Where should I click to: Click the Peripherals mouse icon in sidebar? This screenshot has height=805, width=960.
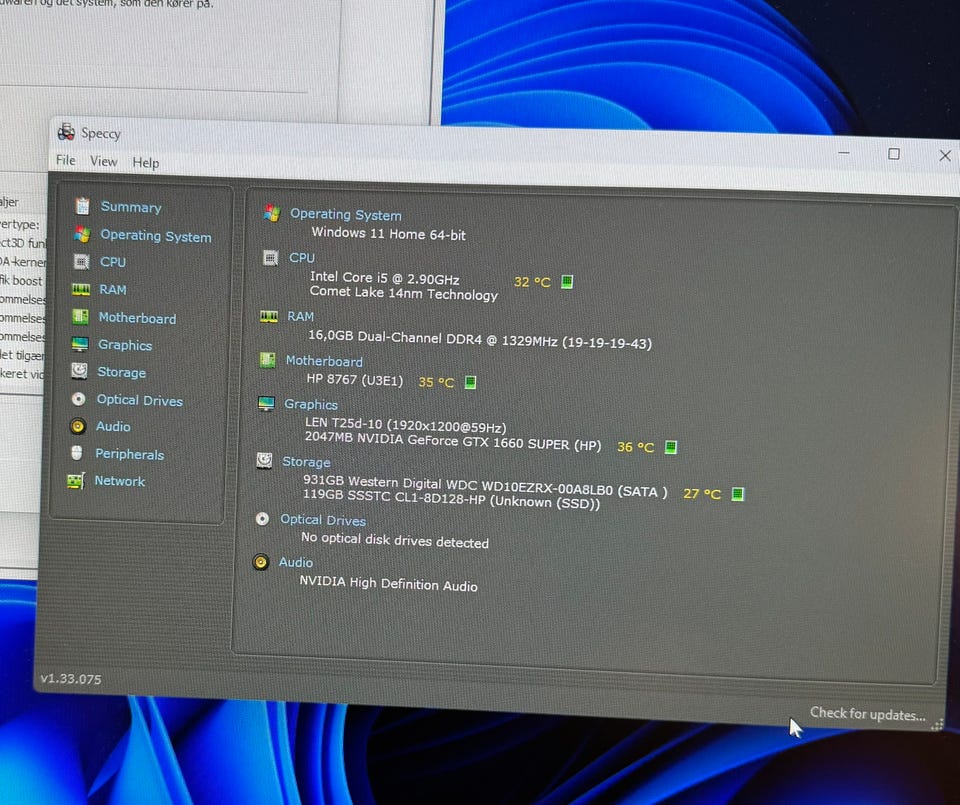77,453
